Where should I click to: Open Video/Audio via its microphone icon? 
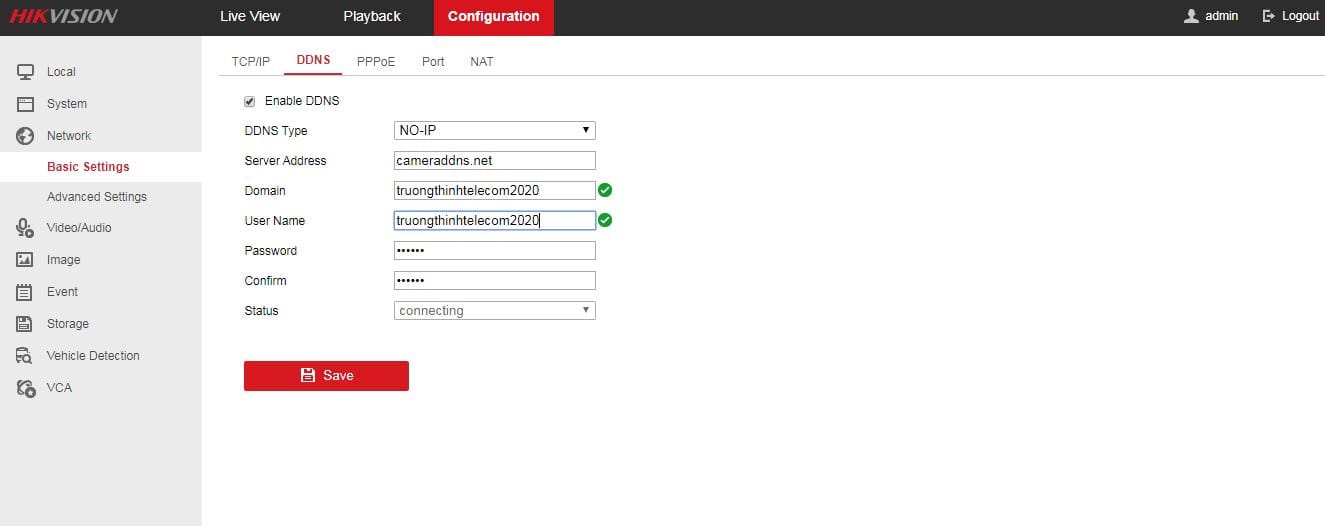(x=26, y=228)
